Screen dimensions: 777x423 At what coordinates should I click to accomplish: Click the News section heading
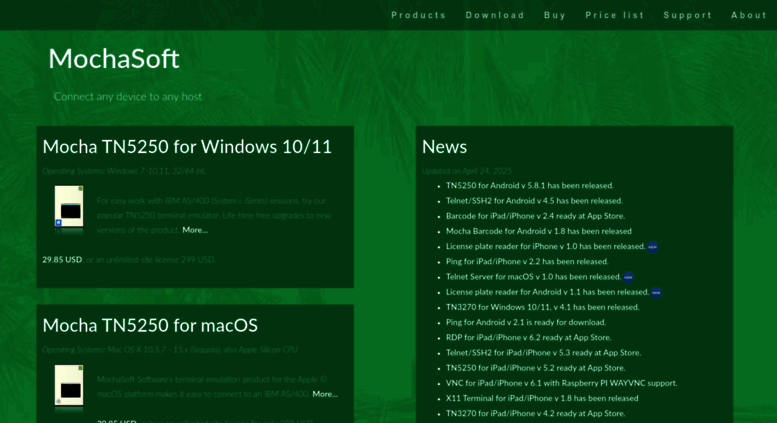444,147
